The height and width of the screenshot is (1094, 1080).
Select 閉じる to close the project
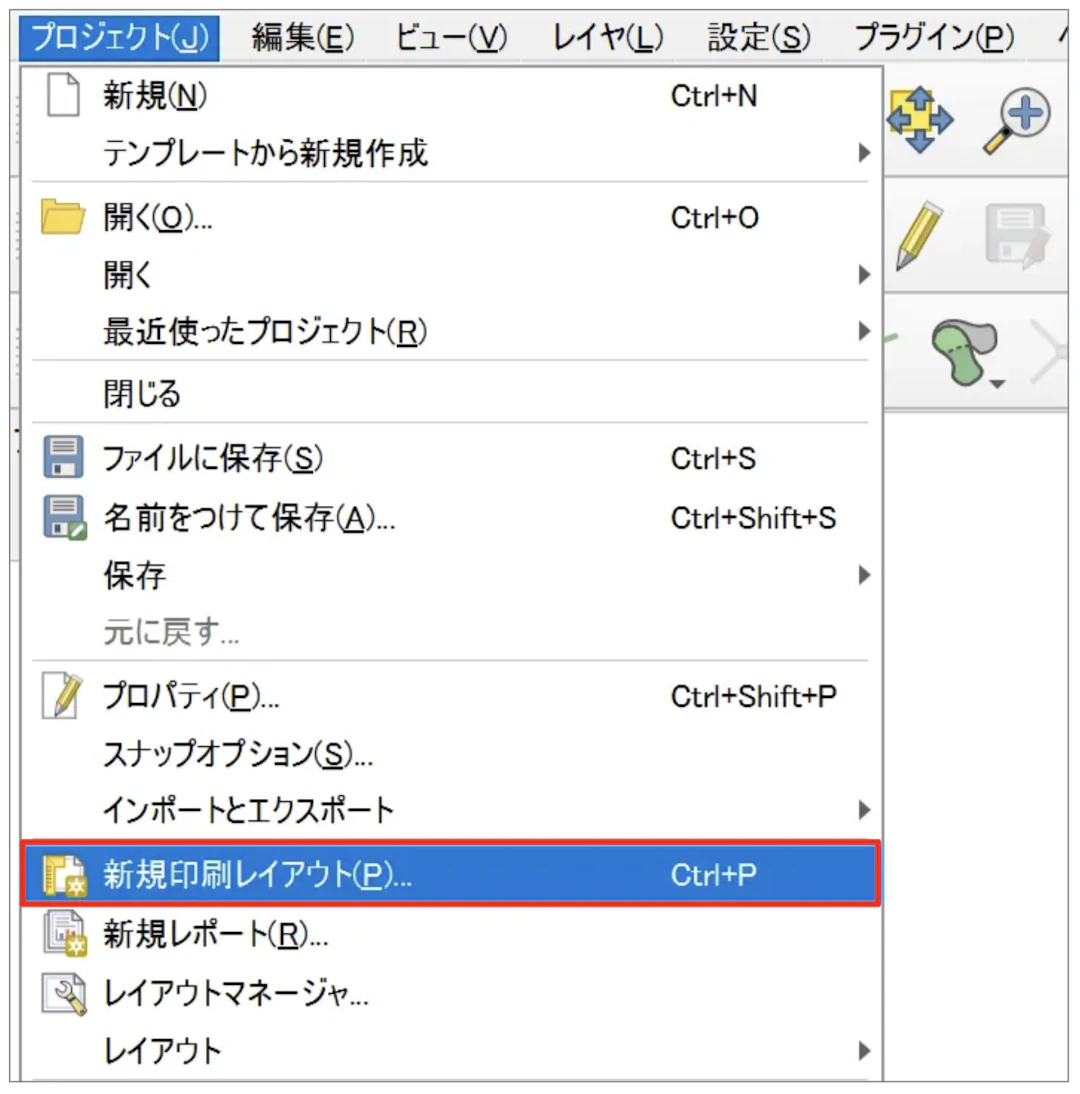[x=142, y=394]
